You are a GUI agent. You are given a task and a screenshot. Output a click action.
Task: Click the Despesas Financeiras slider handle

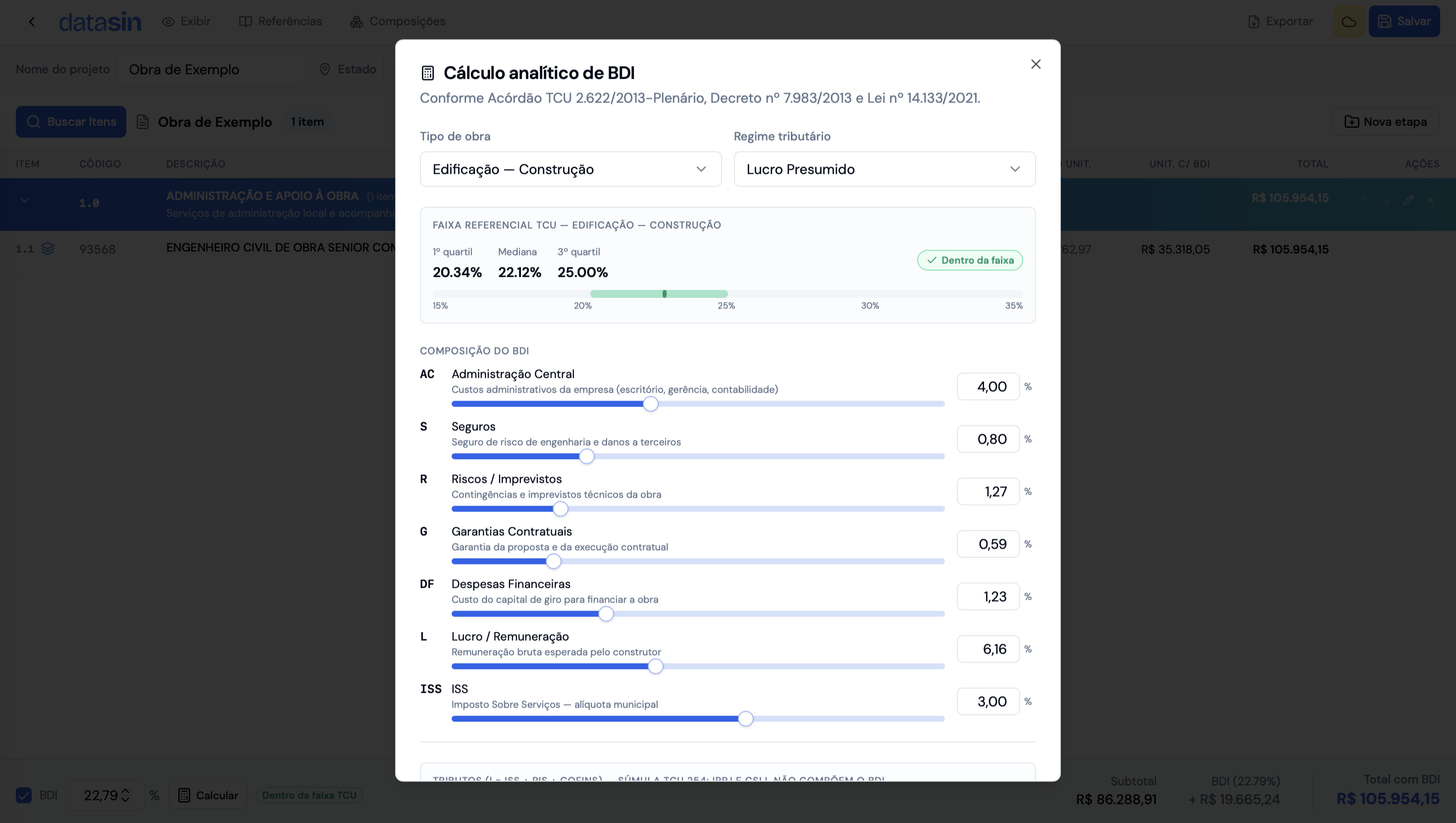click(606, 615)
